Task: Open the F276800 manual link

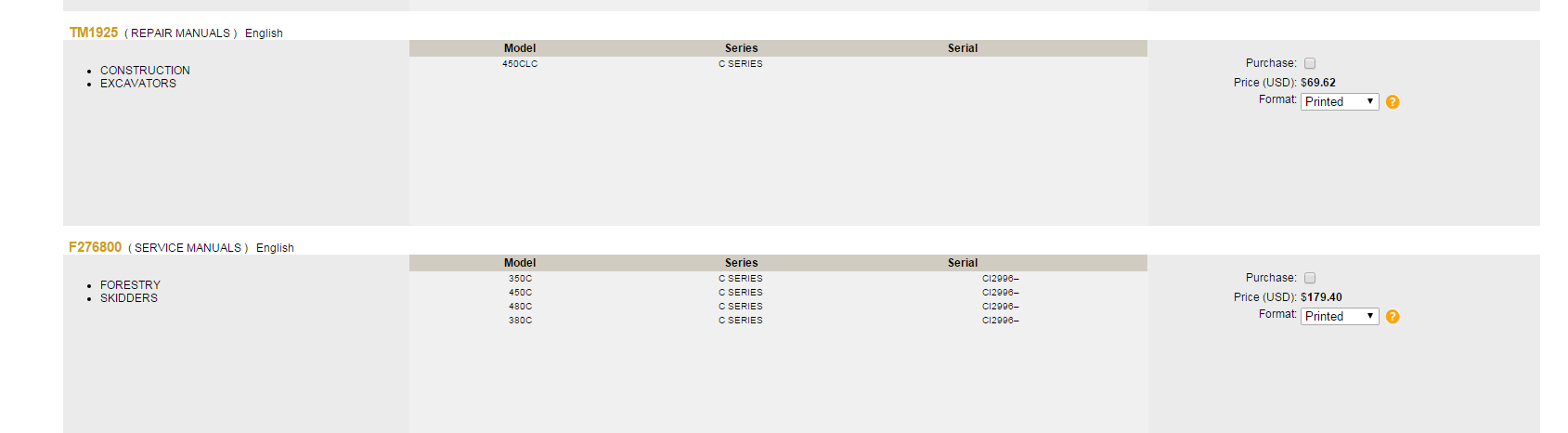Action: [x=95, y=247]
